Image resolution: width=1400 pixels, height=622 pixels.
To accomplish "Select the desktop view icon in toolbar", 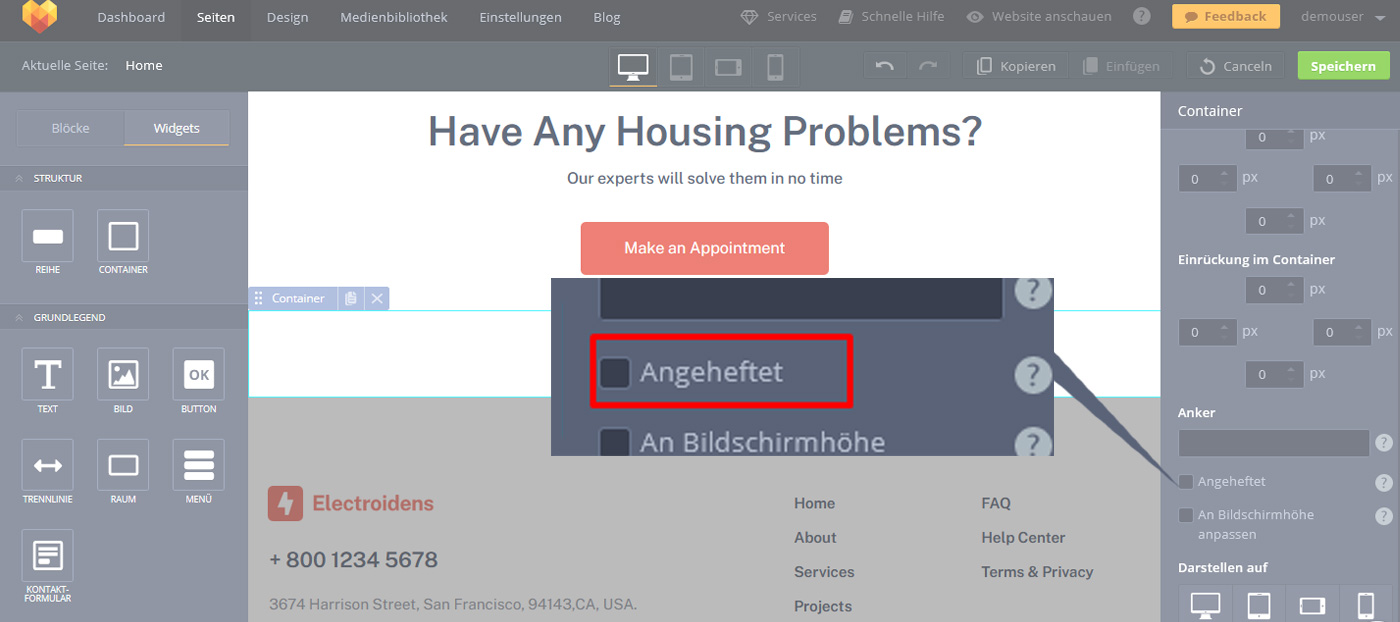I will 633,67.
